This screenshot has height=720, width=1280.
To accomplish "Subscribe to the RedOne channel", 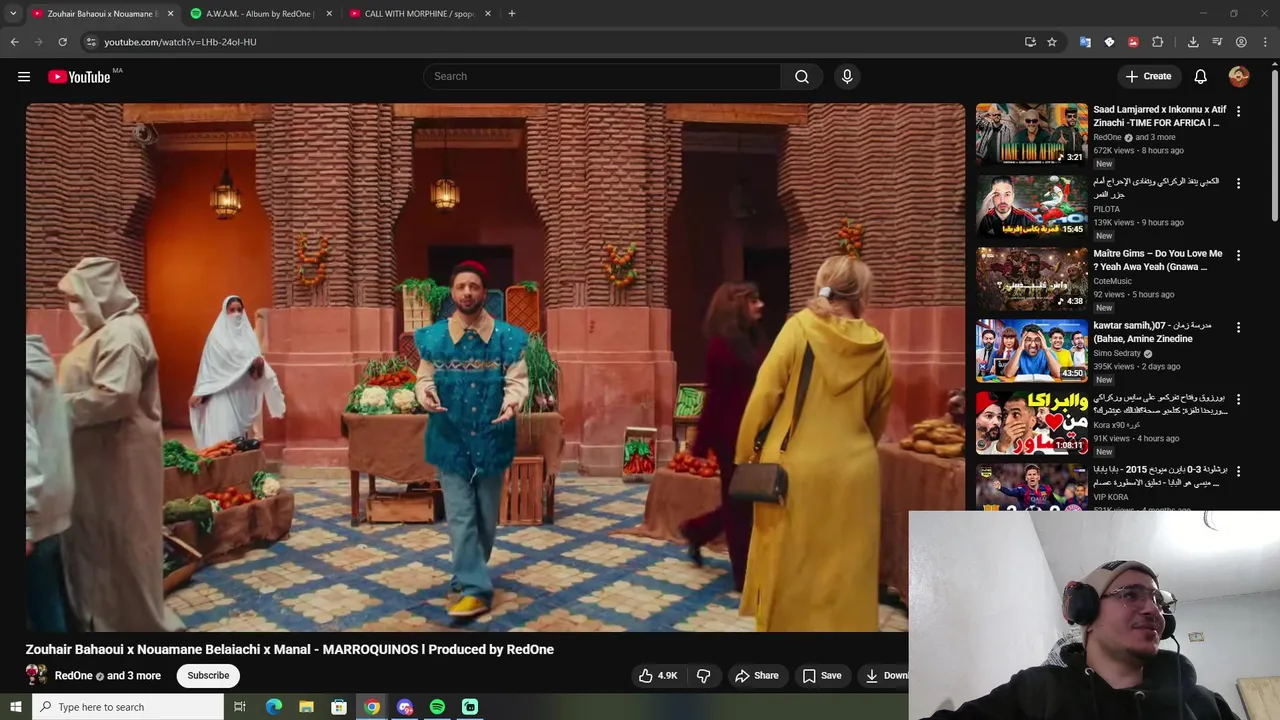I will pos(208,676).
